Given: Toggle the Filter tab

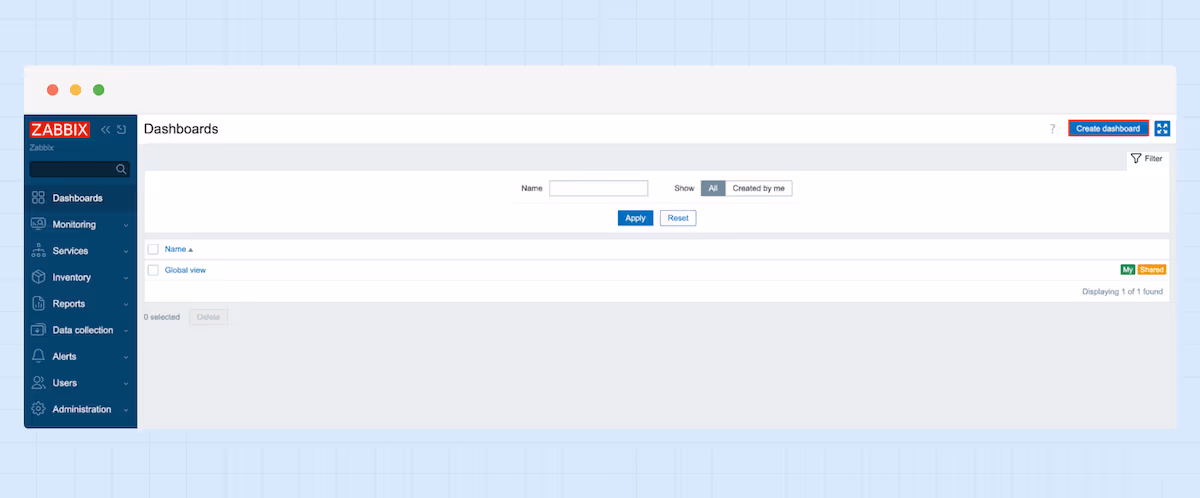Looking at the screenshot, I should point(1147,158).
